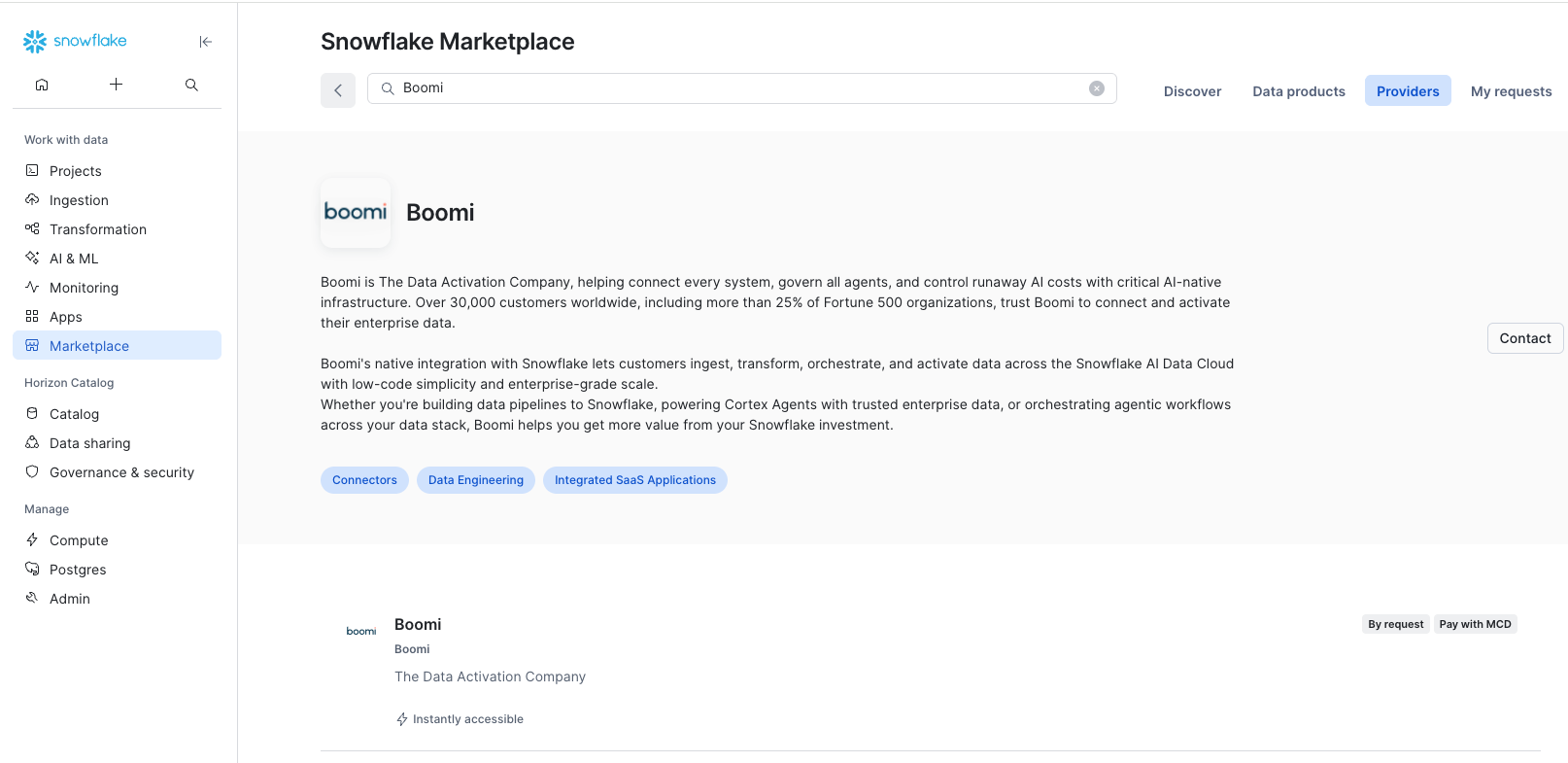Screen dimensions: 1568x763
Task: Click the Apps grid icon
Action: pos(32,316)
